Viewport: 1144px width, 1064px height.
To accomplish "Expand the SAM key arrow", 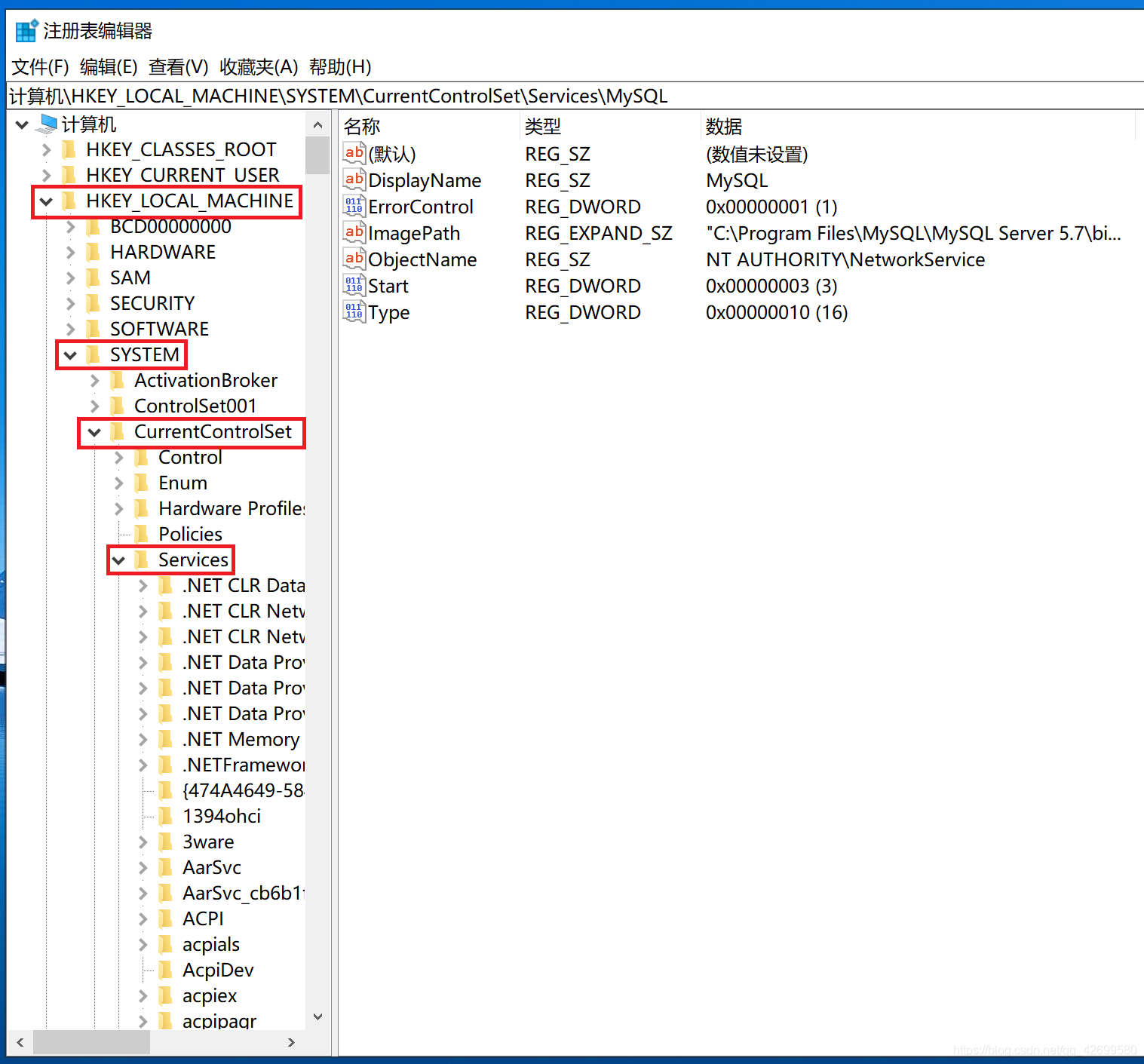I will pyautogui.click(x=71, y=278).
